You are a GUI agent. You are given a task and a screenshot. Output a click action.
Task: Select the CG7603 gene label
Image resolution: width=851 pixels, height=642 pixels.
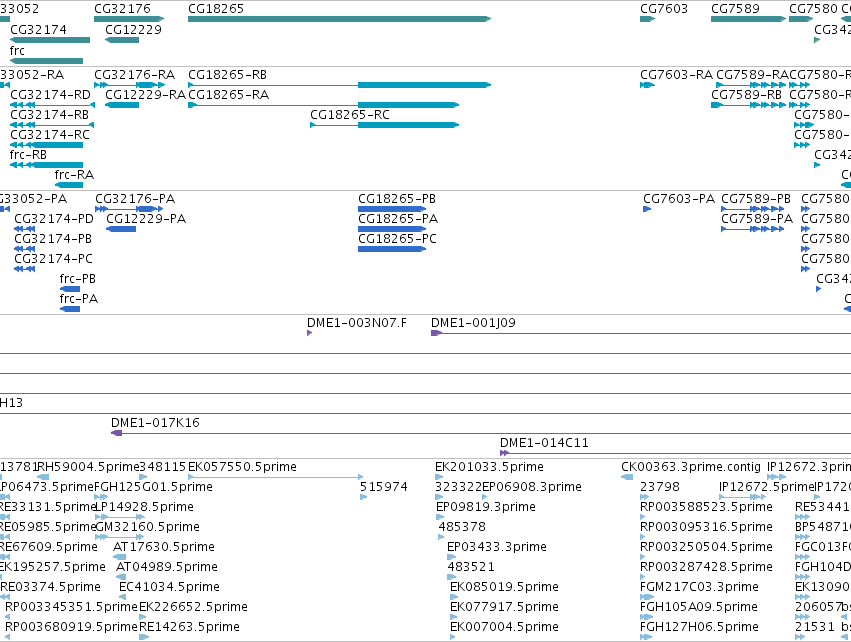click(664, 9)
